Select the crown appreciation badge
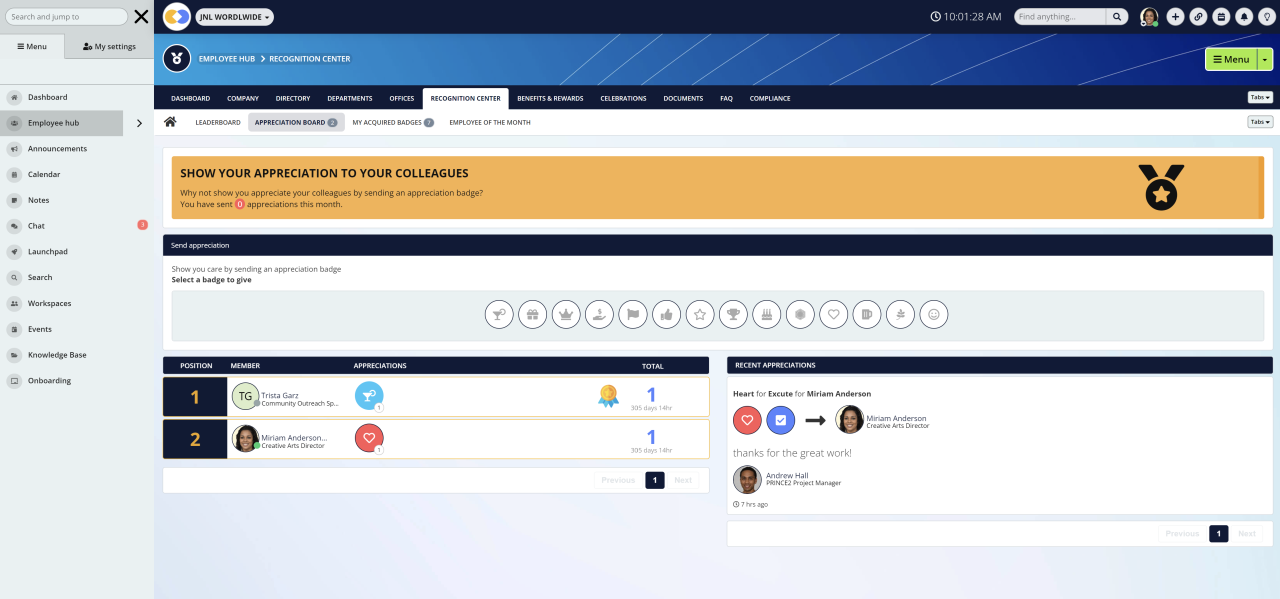Viewport: 1280px width, 599px height. point(566,314)
